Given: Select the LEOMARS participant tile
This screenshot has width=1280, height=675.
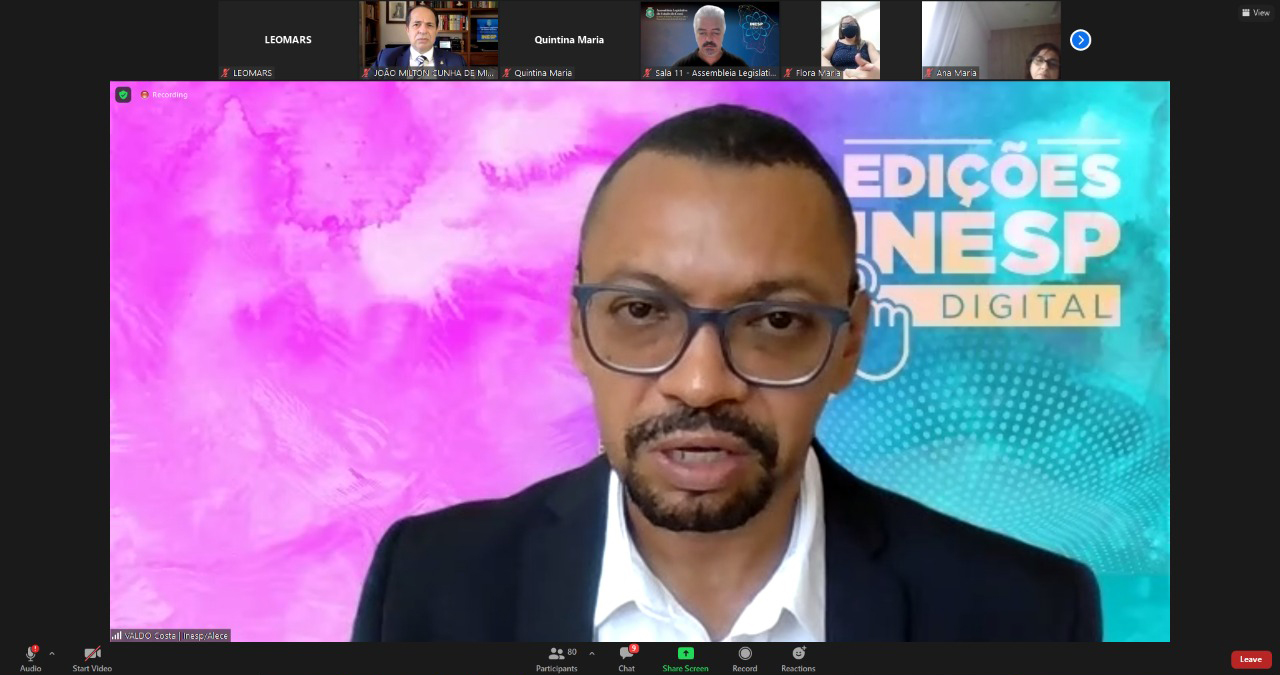Looking at the screenshot, I should click(288, 40).
